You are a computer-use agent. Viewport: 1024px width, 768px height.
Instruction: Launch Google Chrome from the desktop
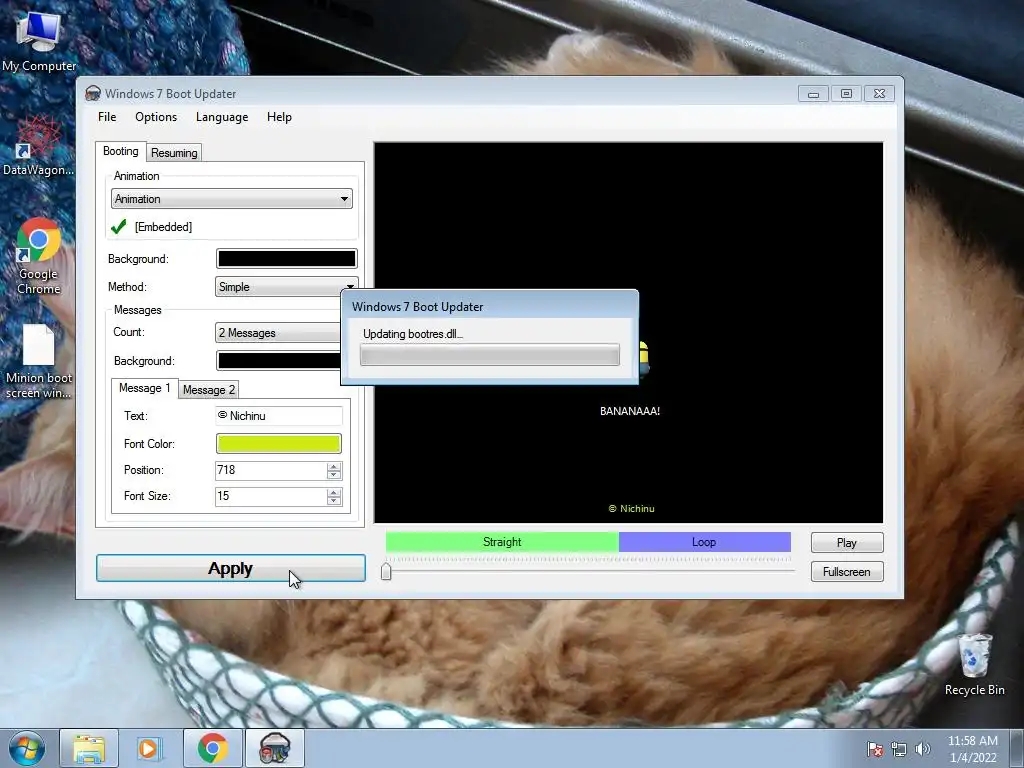click(x=39, y=256)
